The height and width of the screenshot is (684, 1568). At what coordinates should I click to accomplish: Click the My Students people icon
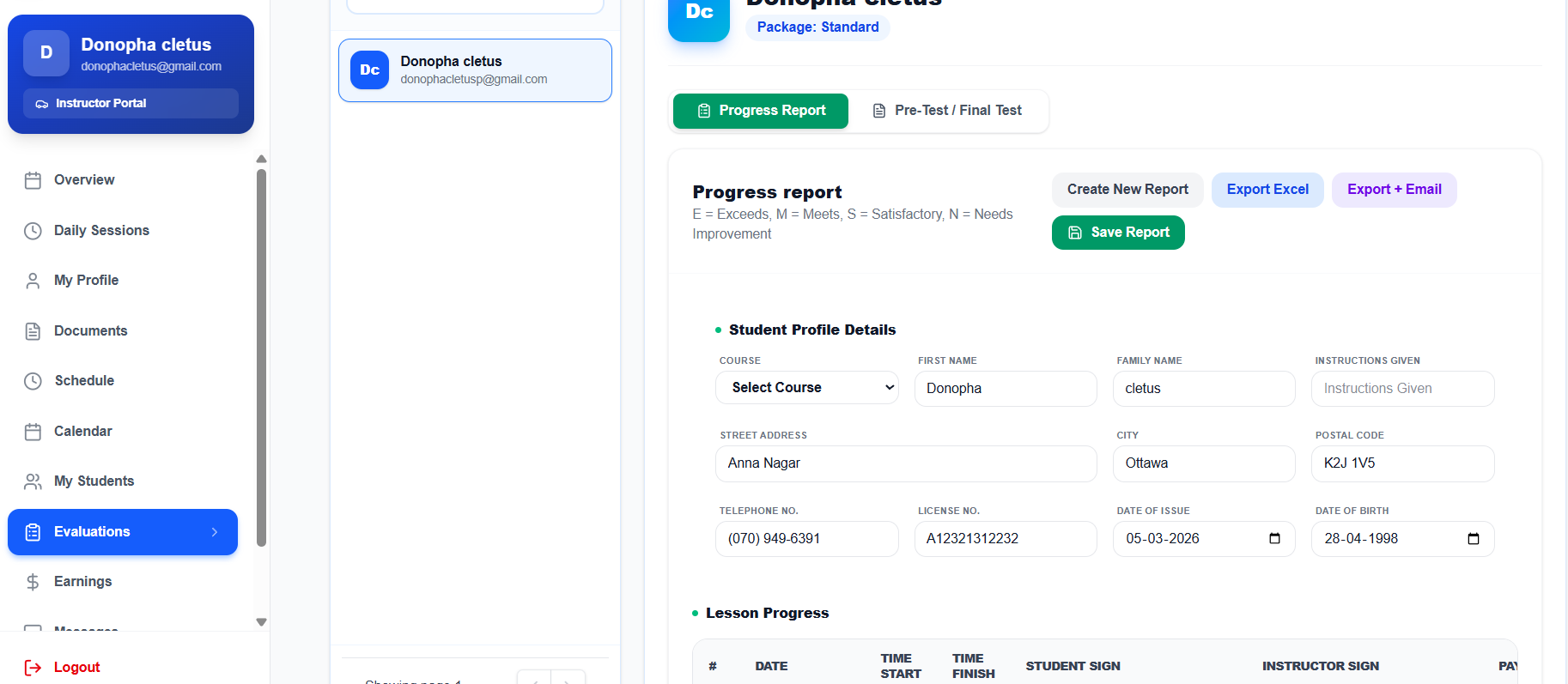33,481
